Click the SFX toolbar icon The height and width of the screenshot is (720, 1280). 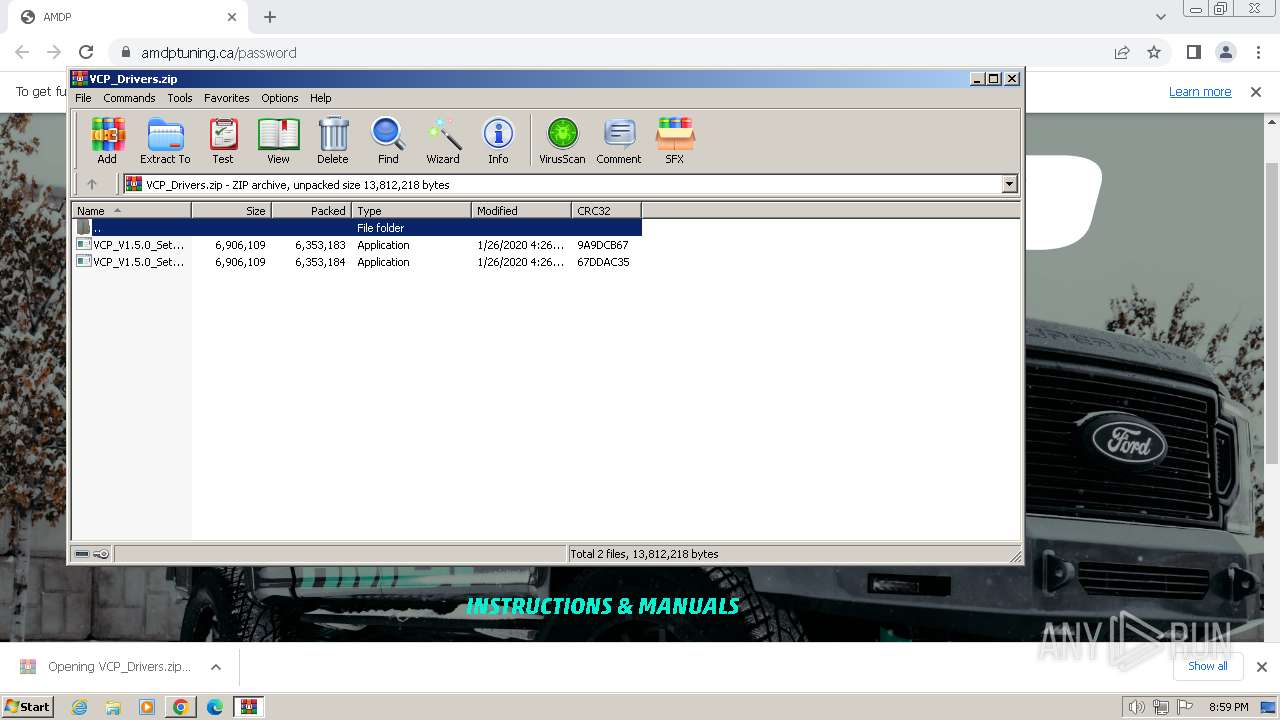tap(675, 140)
